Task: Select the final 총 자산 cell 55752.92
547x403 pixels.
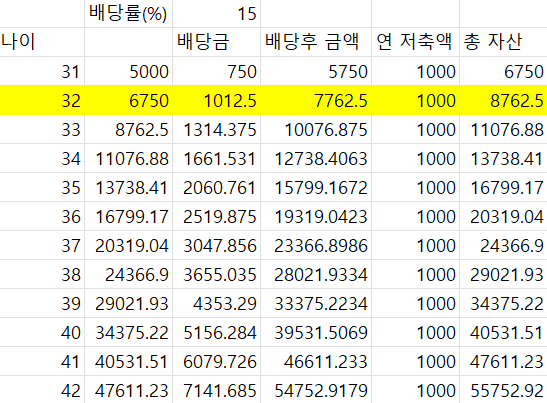Action: 503,390
